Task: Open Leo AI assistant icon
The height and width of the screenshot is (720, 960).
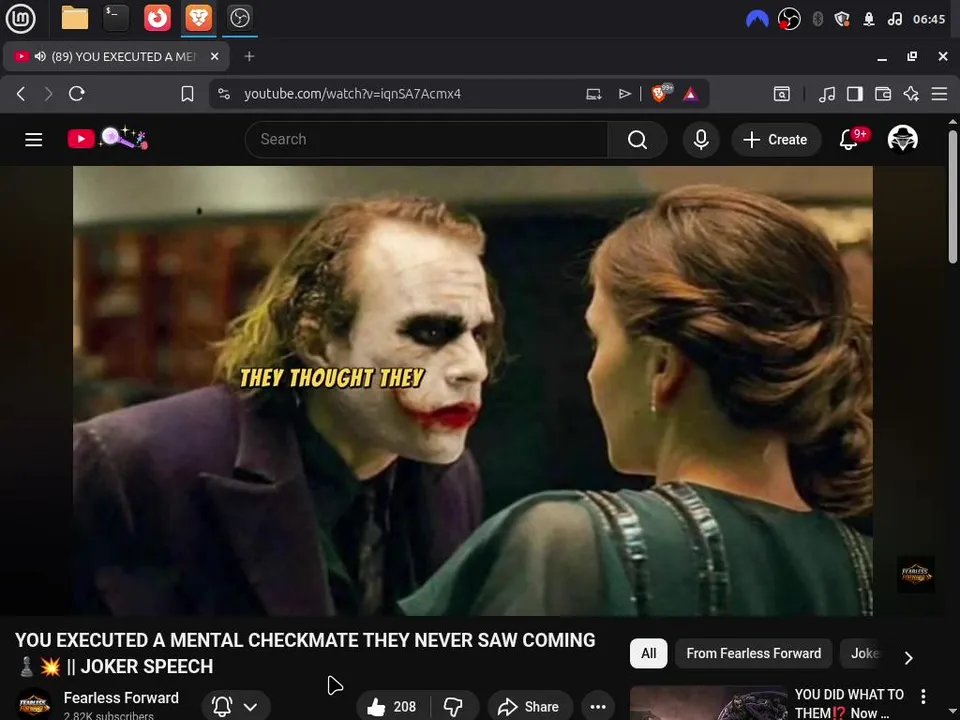Action: [911, 94]
